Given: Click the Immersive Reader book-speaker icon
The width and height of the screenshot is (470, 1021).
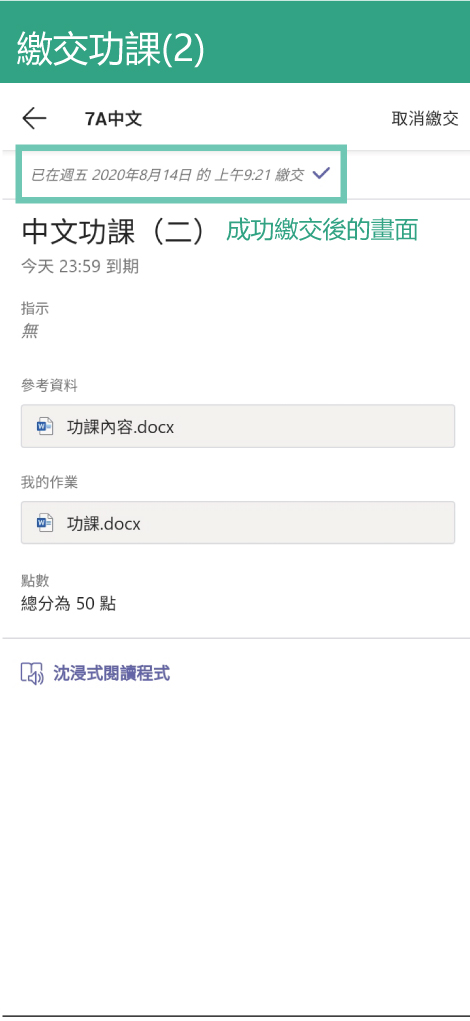Looking at the screenshot, I should pos(32,673).
